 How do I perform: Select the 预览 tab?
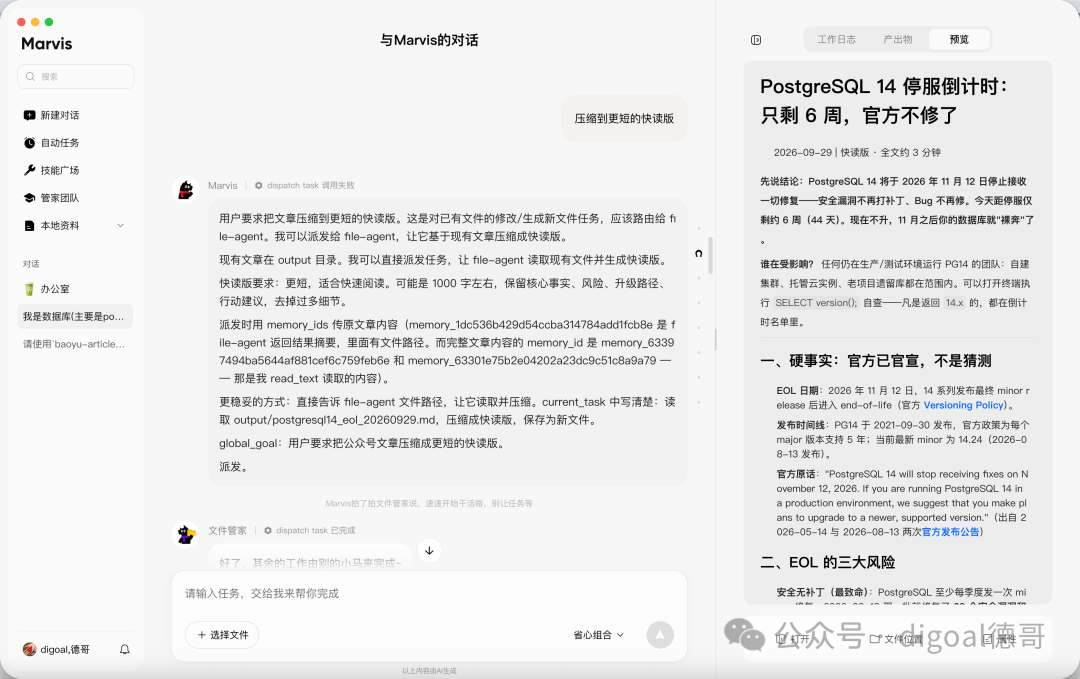[959, 39]
